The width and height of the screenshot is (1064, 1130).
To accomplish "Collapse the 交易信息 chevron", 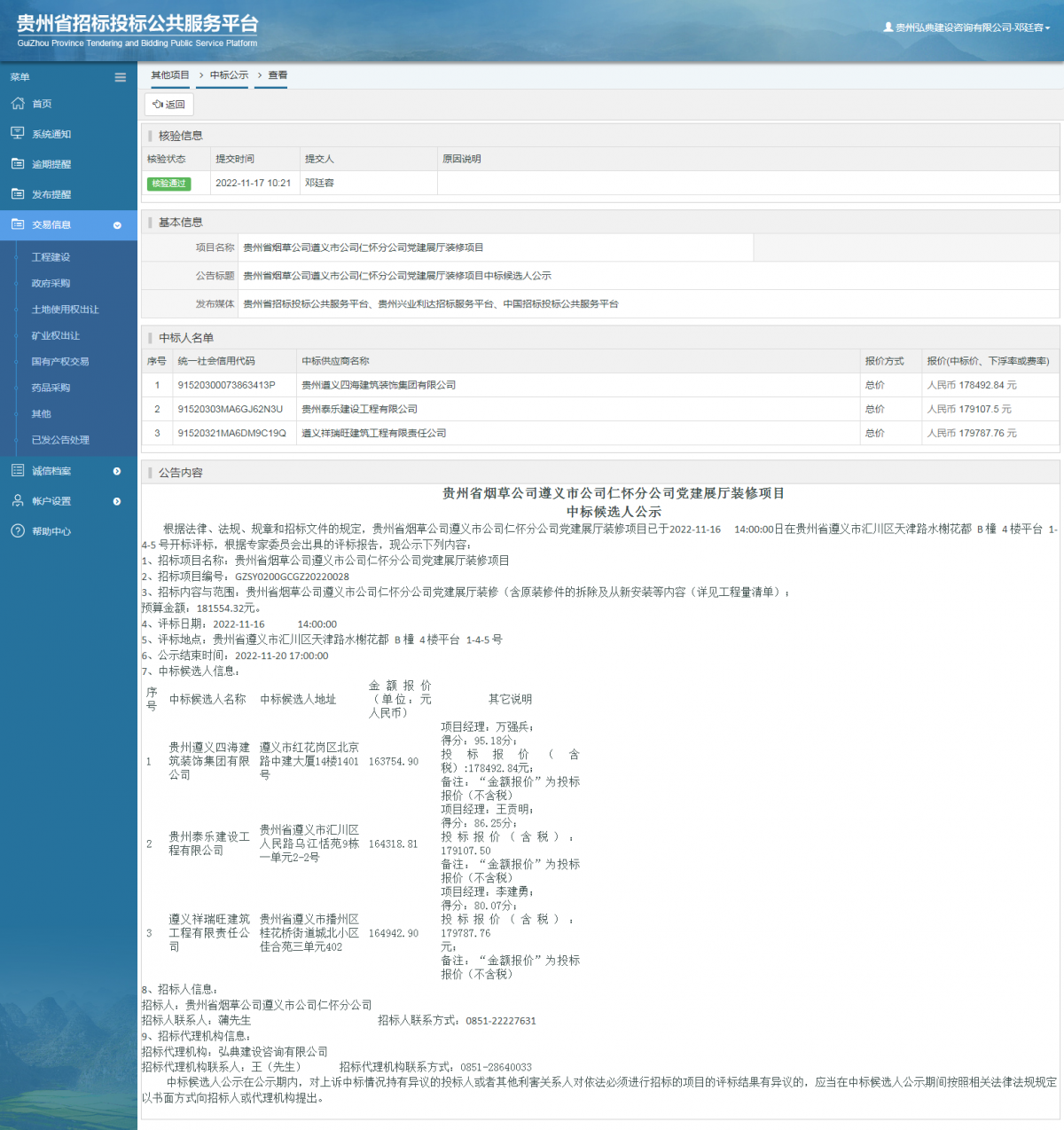I will pyautogui.click(x=117, y=225).
